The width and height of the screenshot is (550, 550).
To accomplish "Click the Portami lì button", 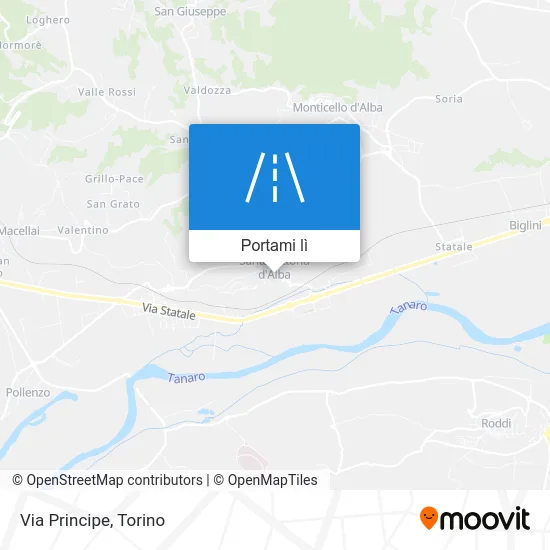I will pyautogui.click(x=274, y=246).
